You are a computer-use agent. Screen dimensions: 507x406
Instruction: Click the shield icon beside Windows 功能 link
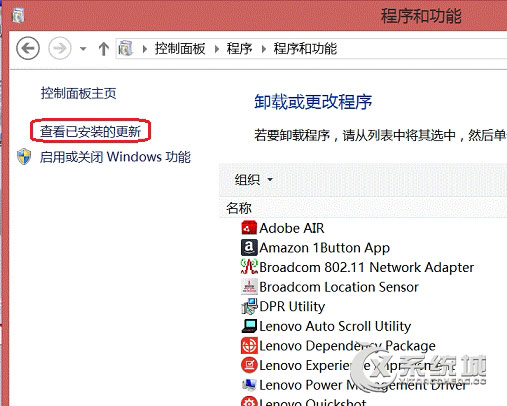pos(24,157)
